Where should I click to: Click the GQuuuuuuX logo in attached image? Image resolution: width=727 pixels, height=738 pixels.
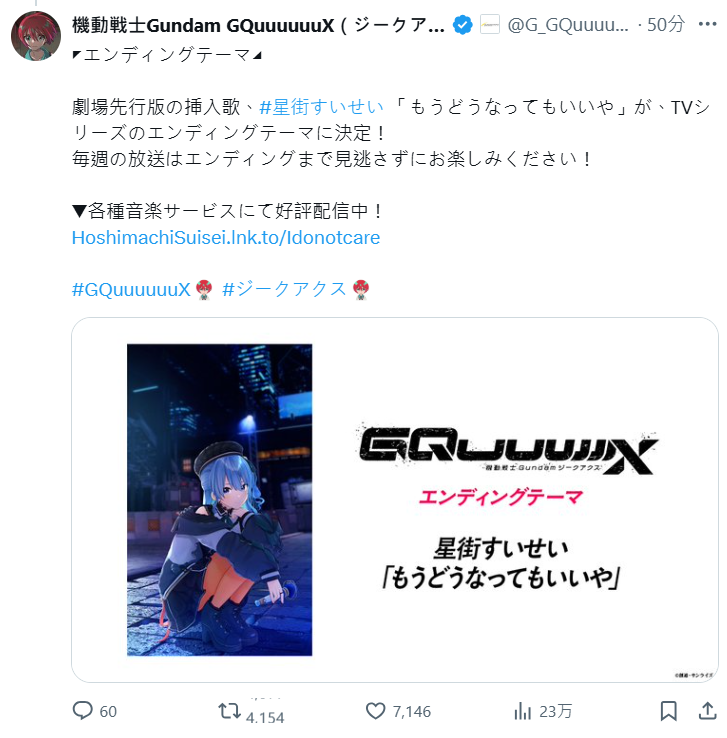point(507,449)
